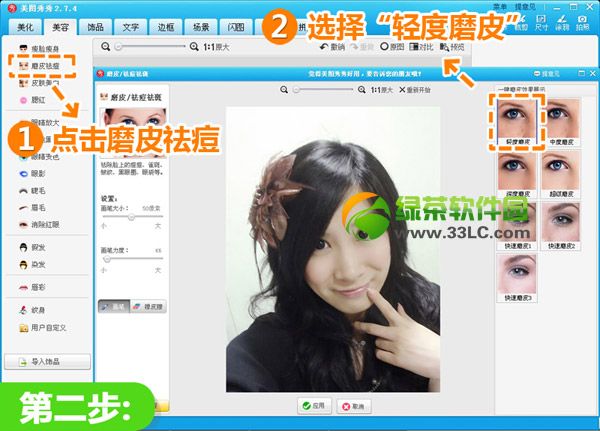Switch to the 边框 tab
The image size is (600, 431).
pos(166,27)
